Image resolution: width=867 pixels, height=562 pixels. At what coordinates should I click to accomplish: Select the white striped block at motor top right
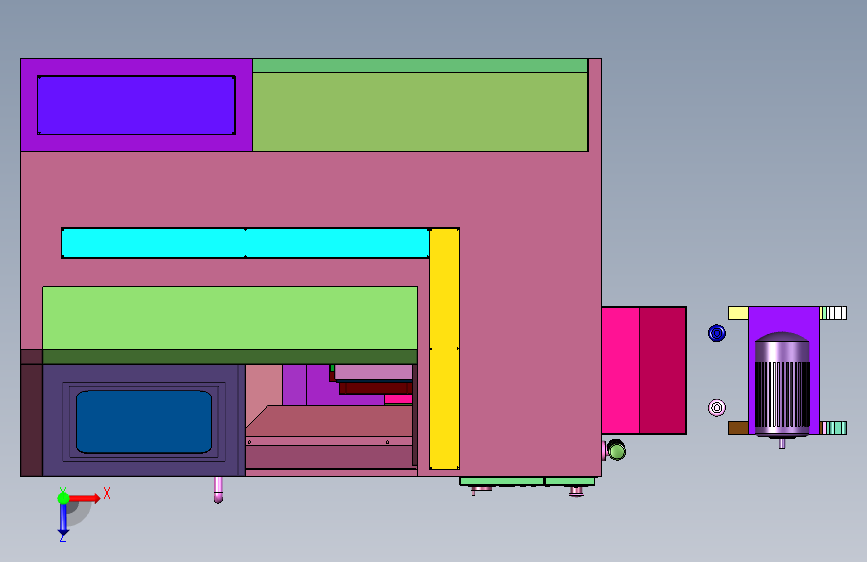point(833,313)
